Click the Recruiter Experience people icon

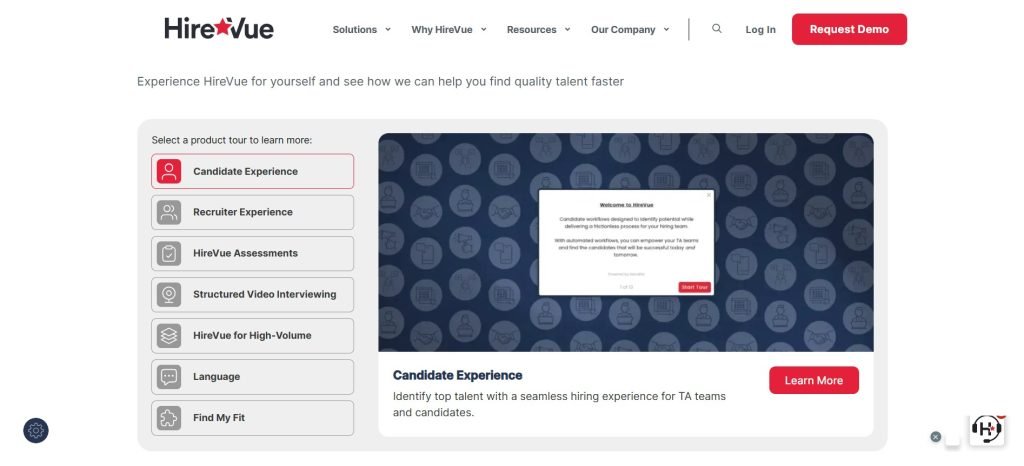coord(169,213)
